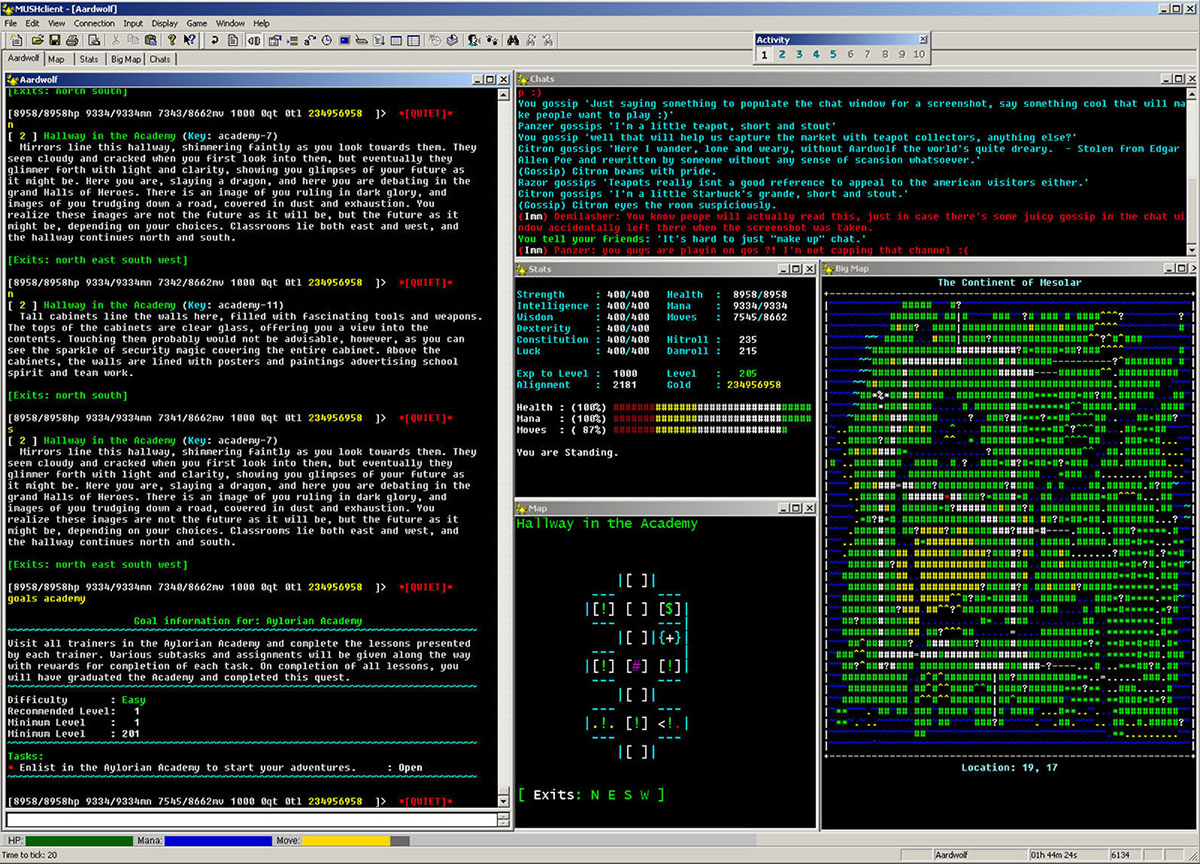The image size is (1200, 864).
Task: Click the Gold value 234956958 in Stats
Action: (754, 385)
